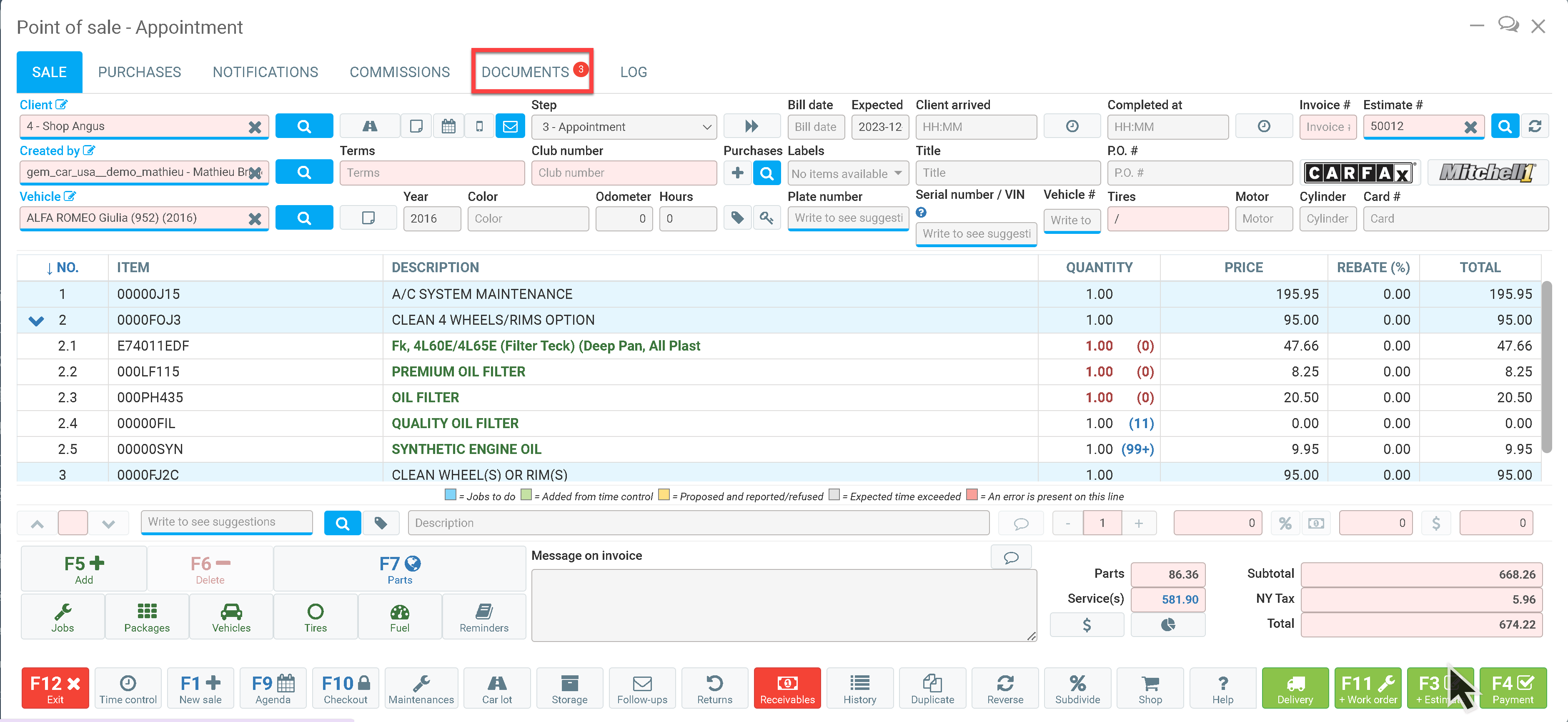This screenshot has height=722, width=1568.
Task: Open the CARFAX logo button
Action: point(1359,173)
